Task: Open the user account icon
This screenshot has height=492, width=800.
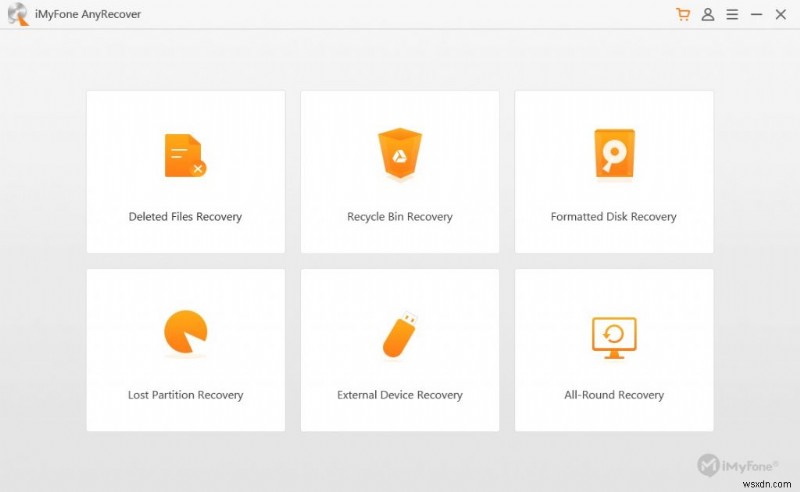Action: [x=708, y=14]
